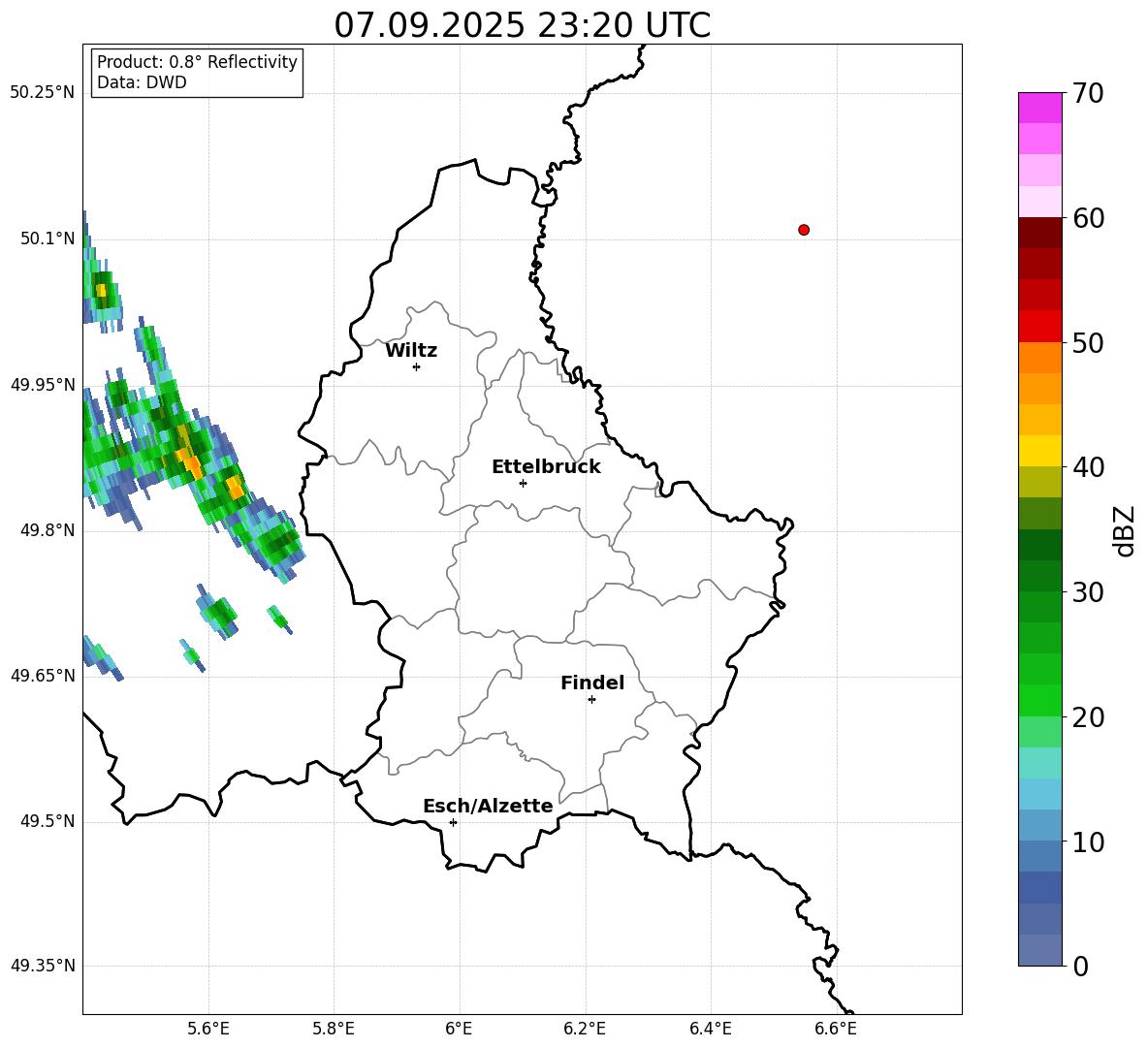Click the 0 colorbar tick label
1148x1048 pixels.
[x=1080, y=967]
